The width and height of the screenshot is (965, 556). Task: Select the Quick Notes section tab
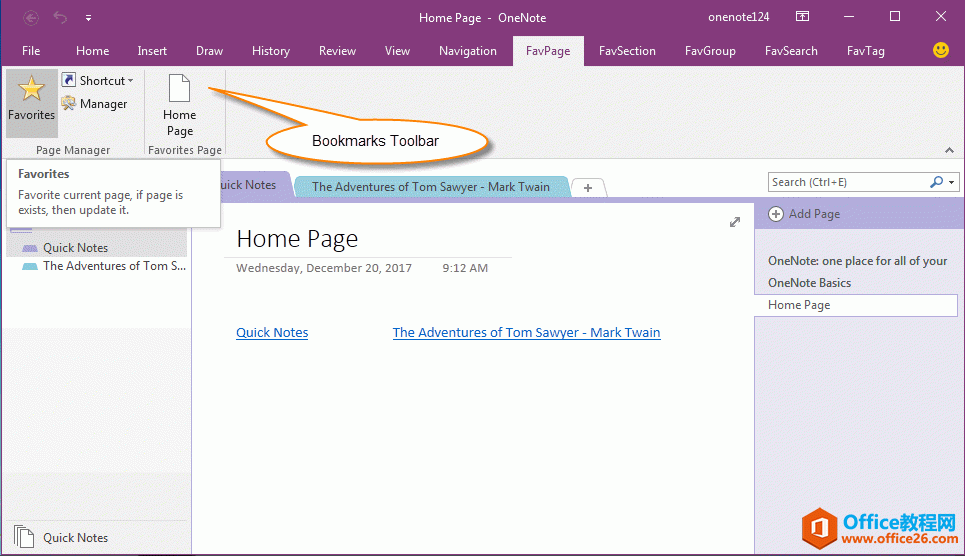click(x=254, y=185)
